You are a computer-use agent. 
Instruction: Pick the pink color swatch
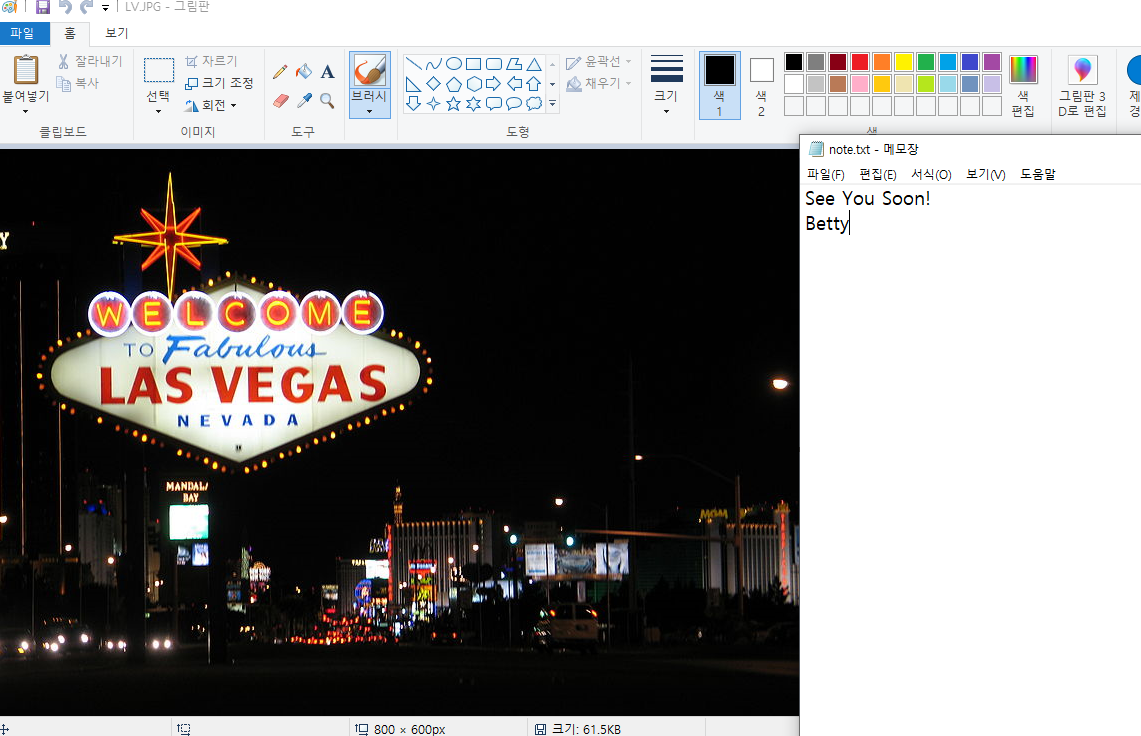(x=860, y=84)
